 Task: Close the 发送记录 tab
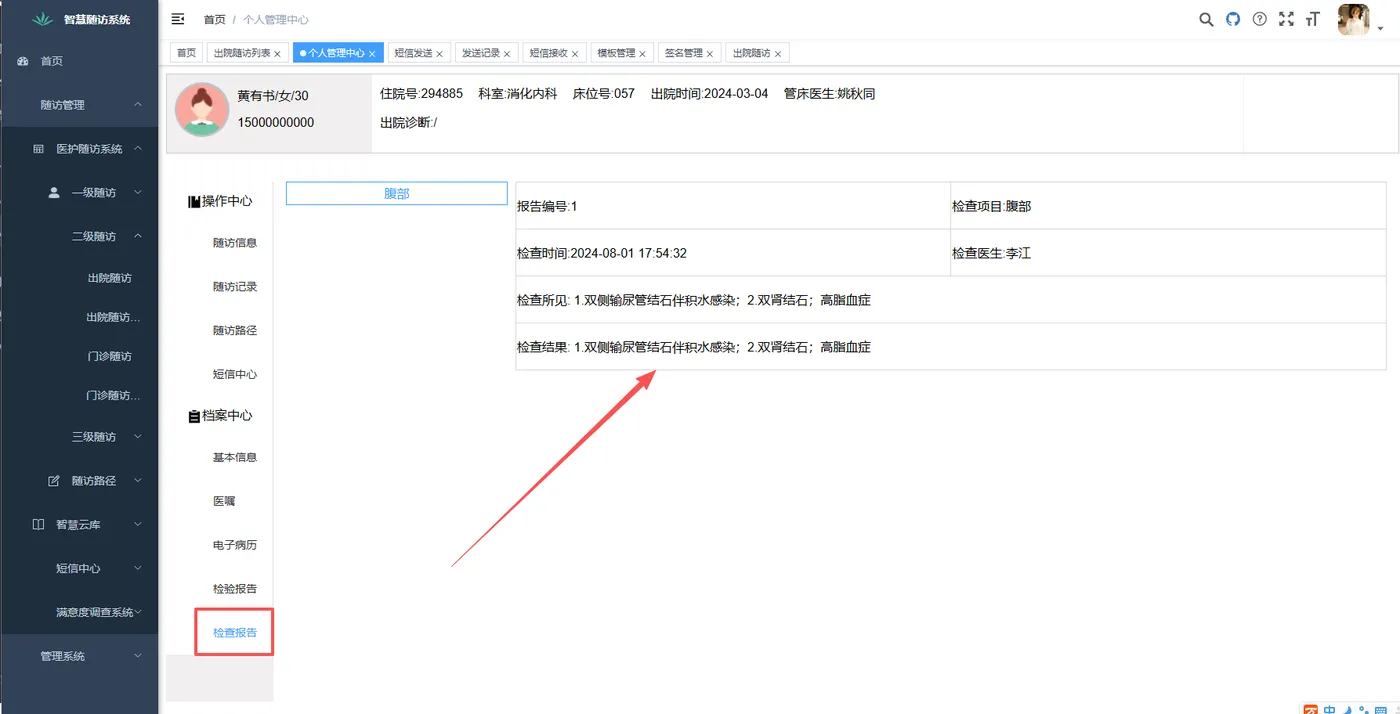(x=507, y=54)
